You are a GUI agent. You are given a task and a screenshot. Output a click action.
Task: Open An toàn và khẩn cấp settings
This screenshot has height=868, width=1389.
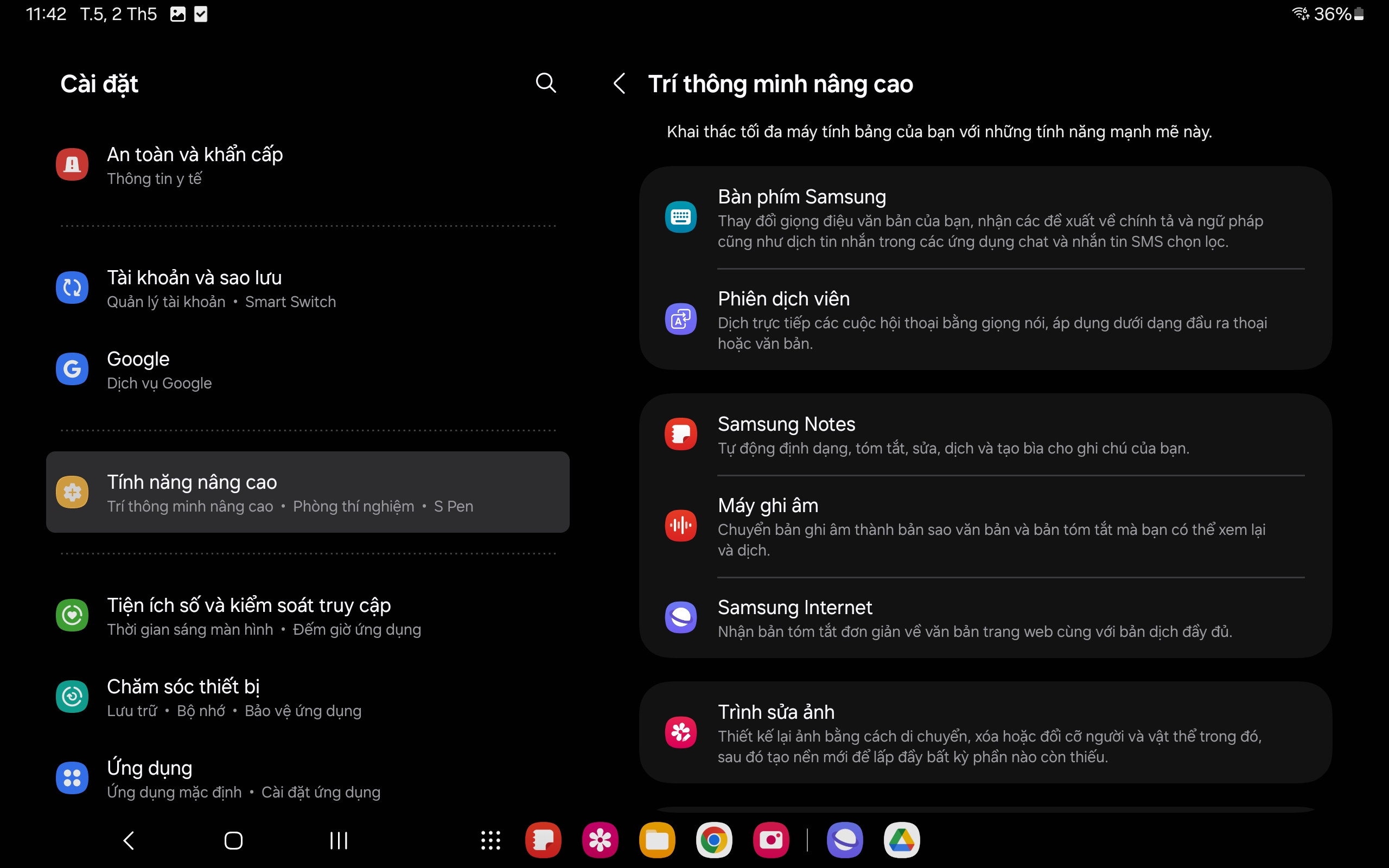coord(308,165)
